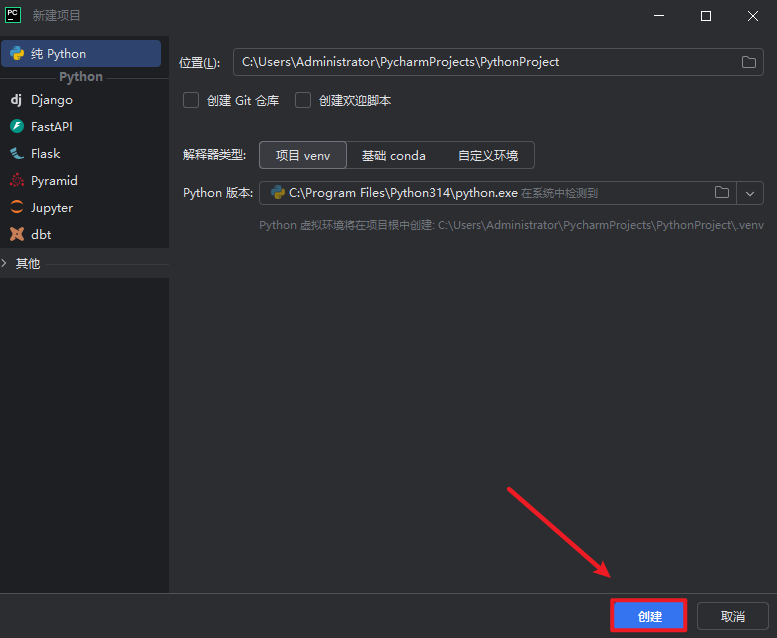The width and height of the screenshot is (777, 638).
Task: Browse folder for project location field
Action: (748, 62)
